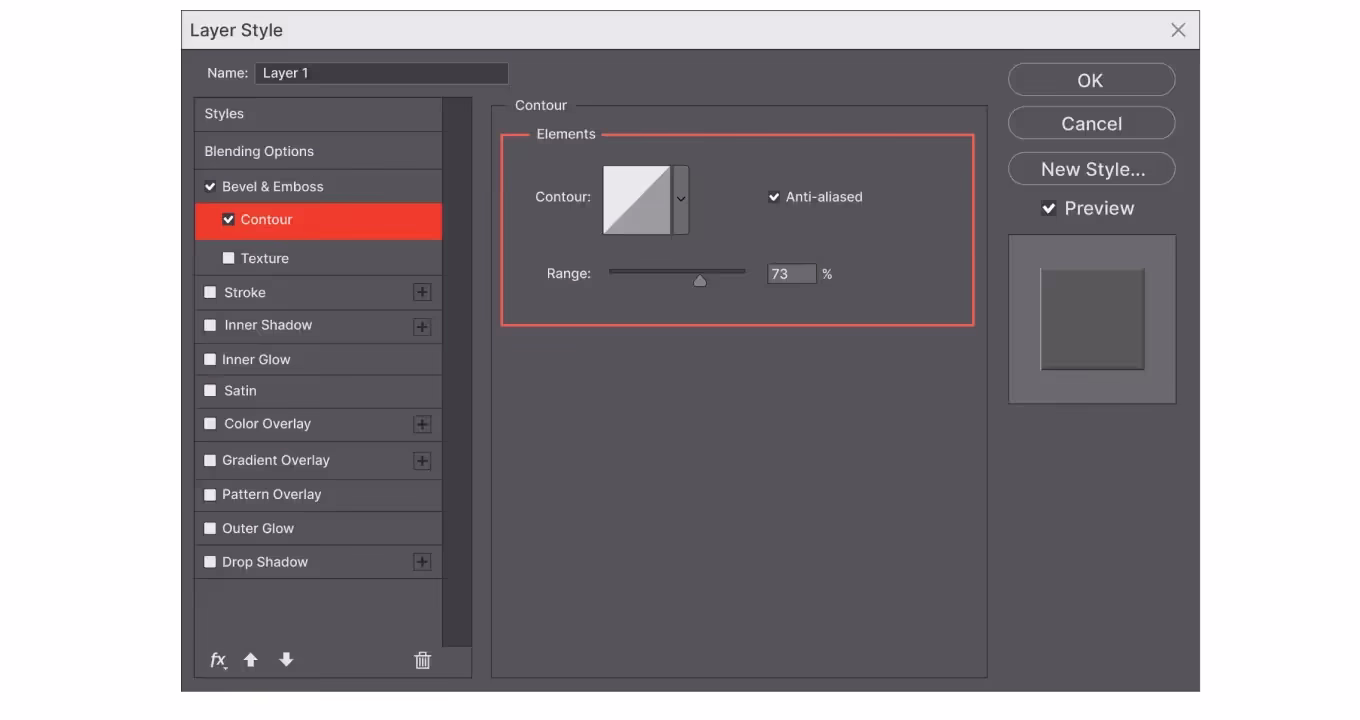Click the Range slider handle
The width and height of the screenshot is (1360, 720).
point(700,281)
